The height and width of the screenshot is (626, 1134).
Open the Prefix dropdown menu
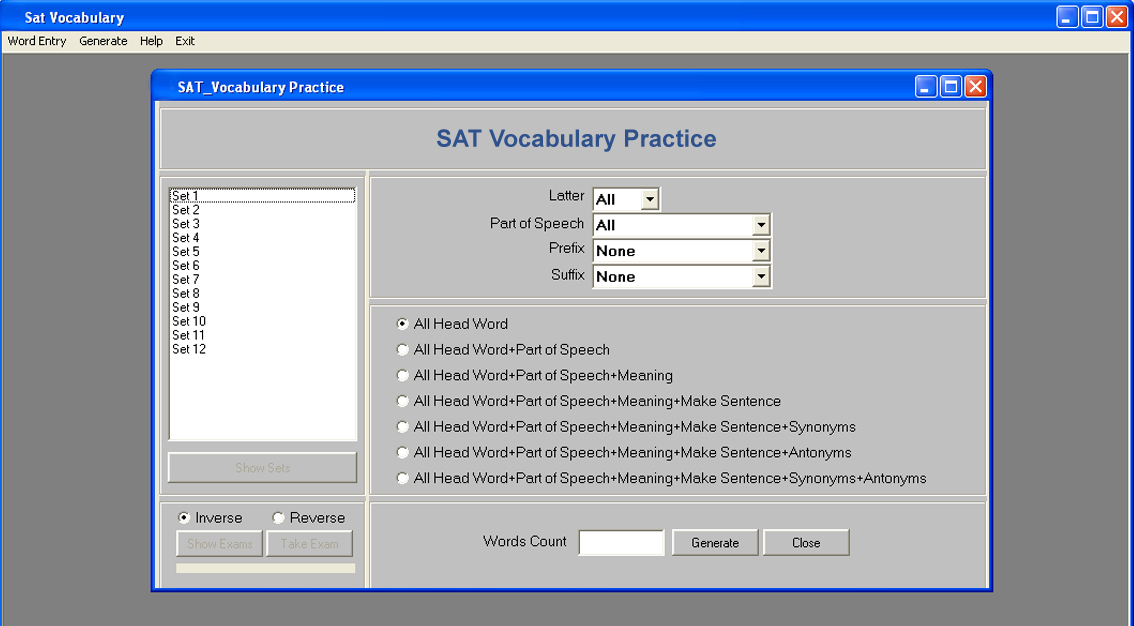point(760,251)
